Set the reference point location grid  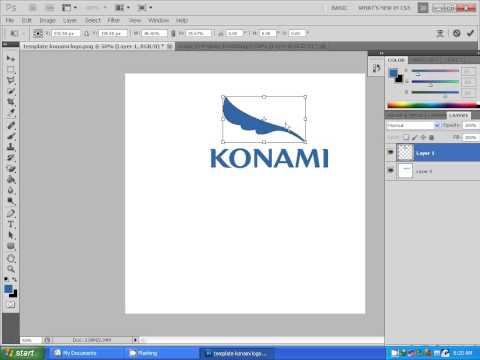click(38, 33)
